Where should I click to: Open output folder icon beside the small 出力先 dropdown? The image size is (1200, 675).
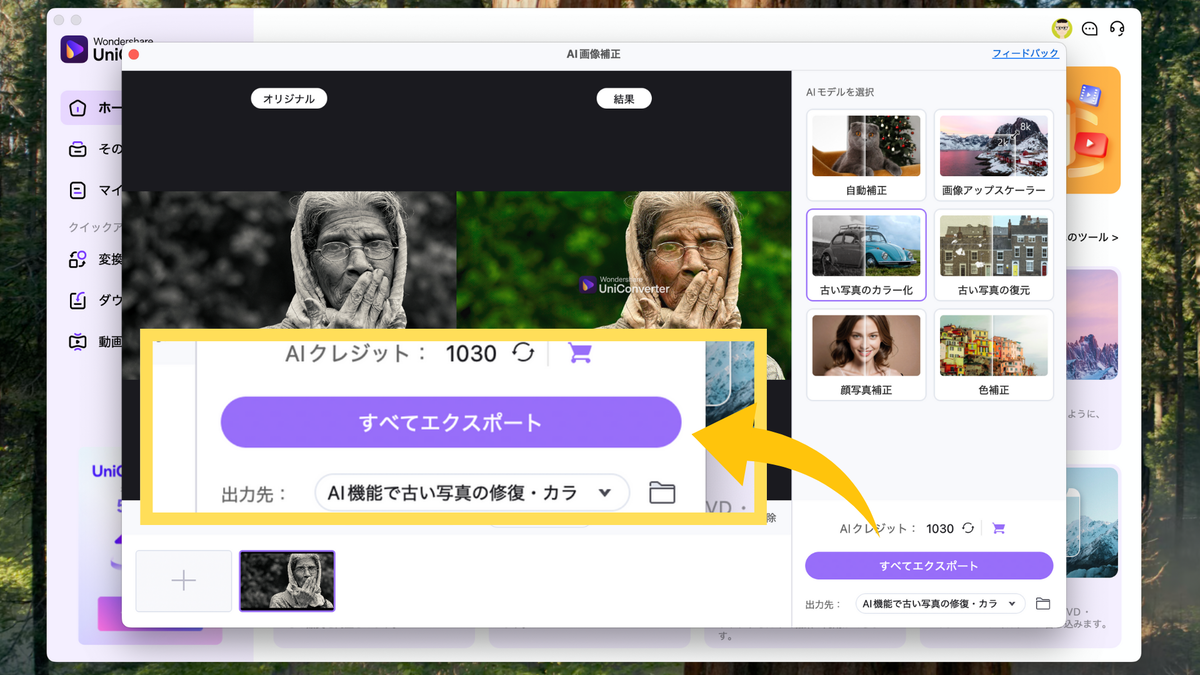(1043, 603)
